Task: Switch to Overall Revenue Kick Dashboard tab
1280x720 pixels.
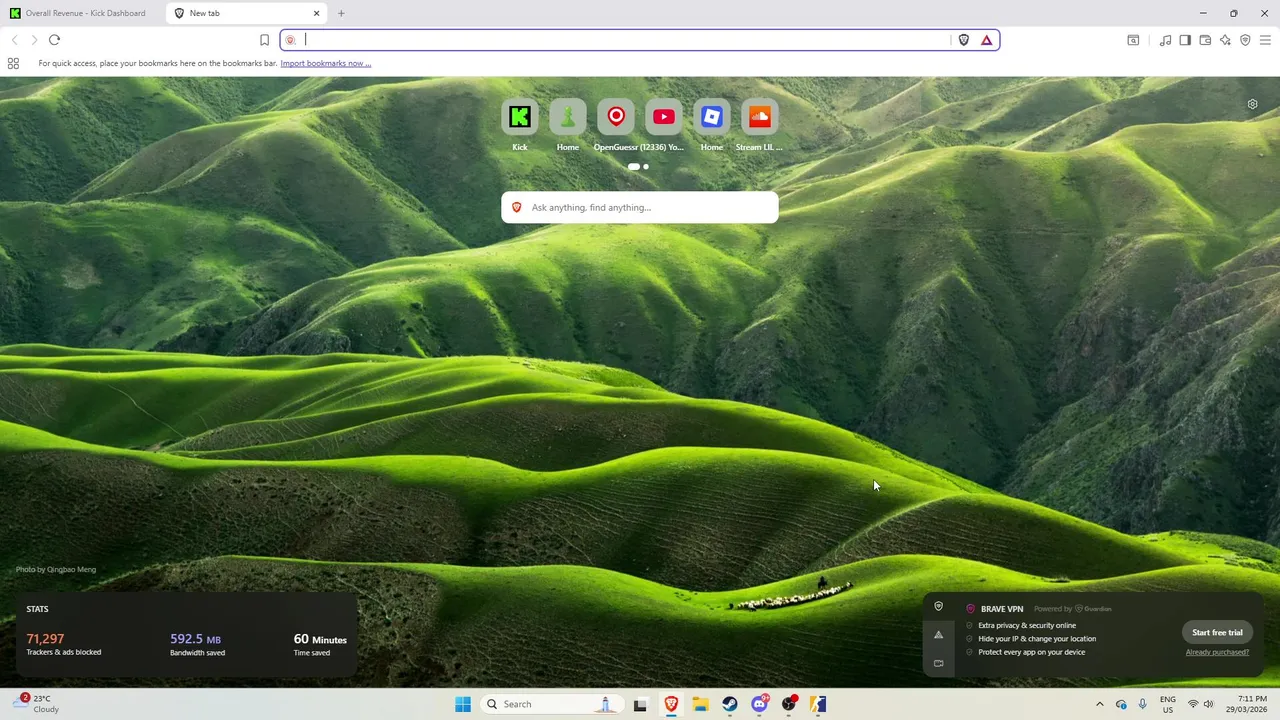Action: 82,13
